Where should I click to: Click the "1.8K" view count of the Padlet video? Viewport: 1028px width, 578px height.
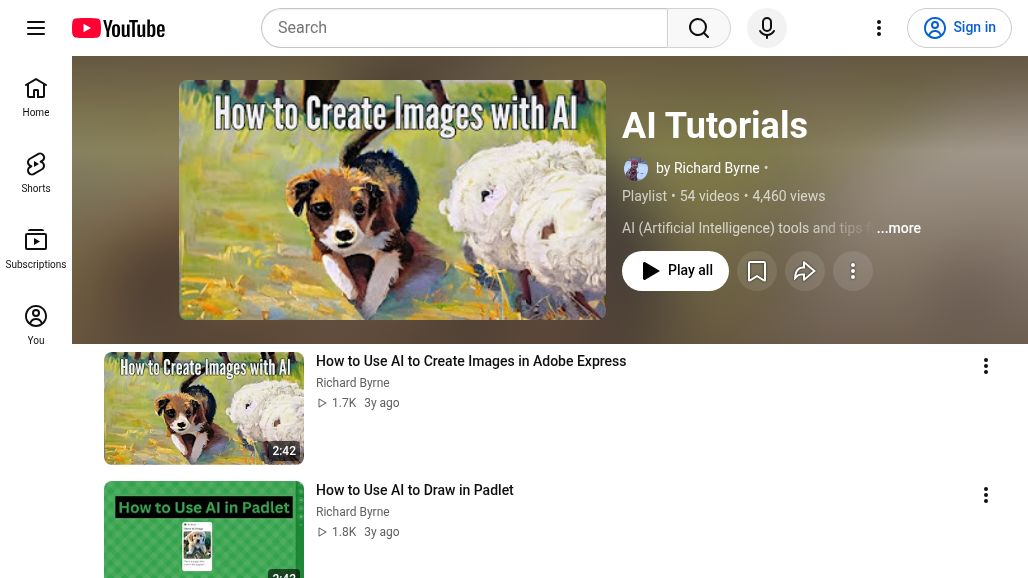coord(344,532)
